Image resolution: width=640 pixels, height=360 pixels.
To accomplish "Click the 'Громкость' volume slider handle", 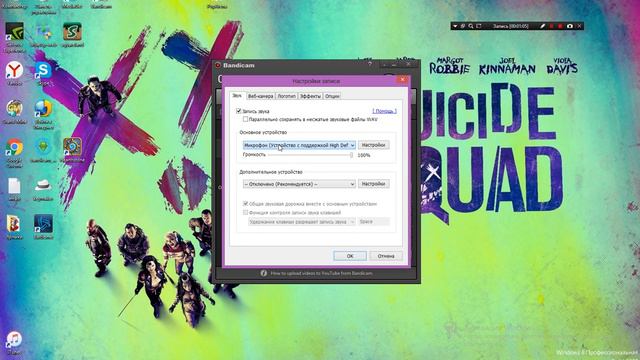I will pos(351,155).
